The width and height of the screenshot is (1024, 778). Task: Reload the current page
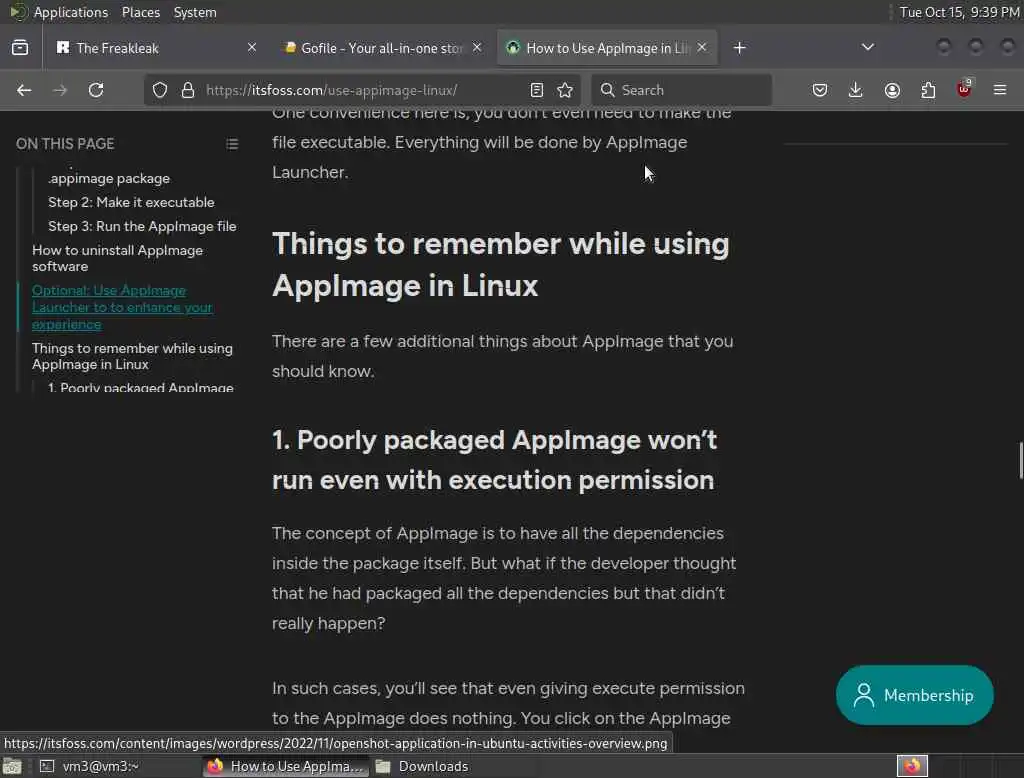(x=96, y=90)
